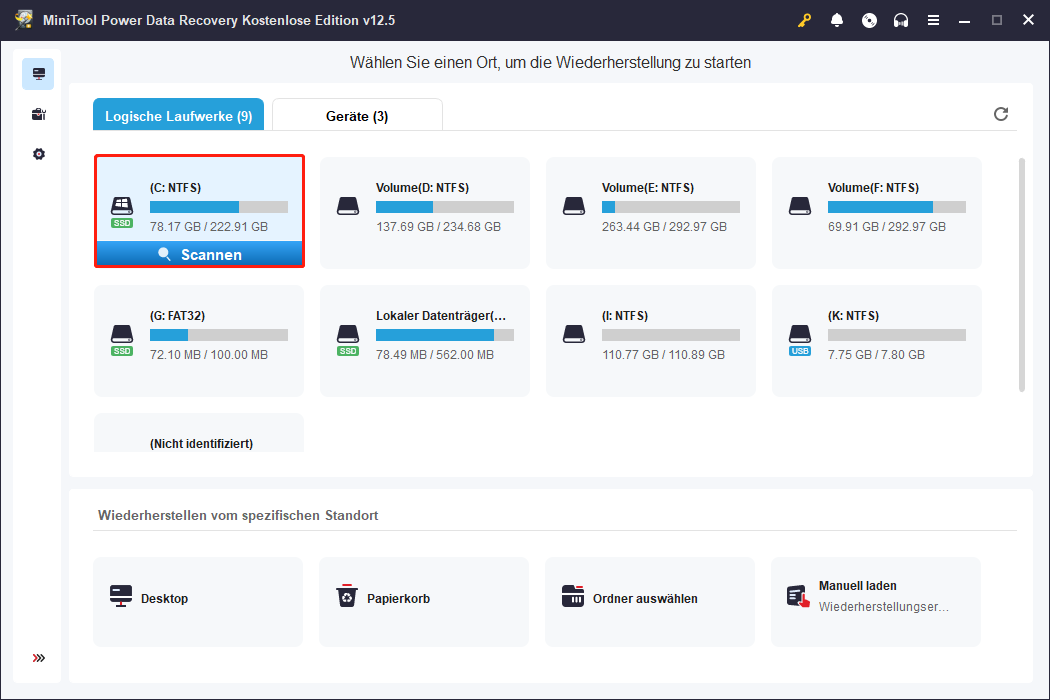Select the data recovery sidebar icon

[x=38, y=74]
